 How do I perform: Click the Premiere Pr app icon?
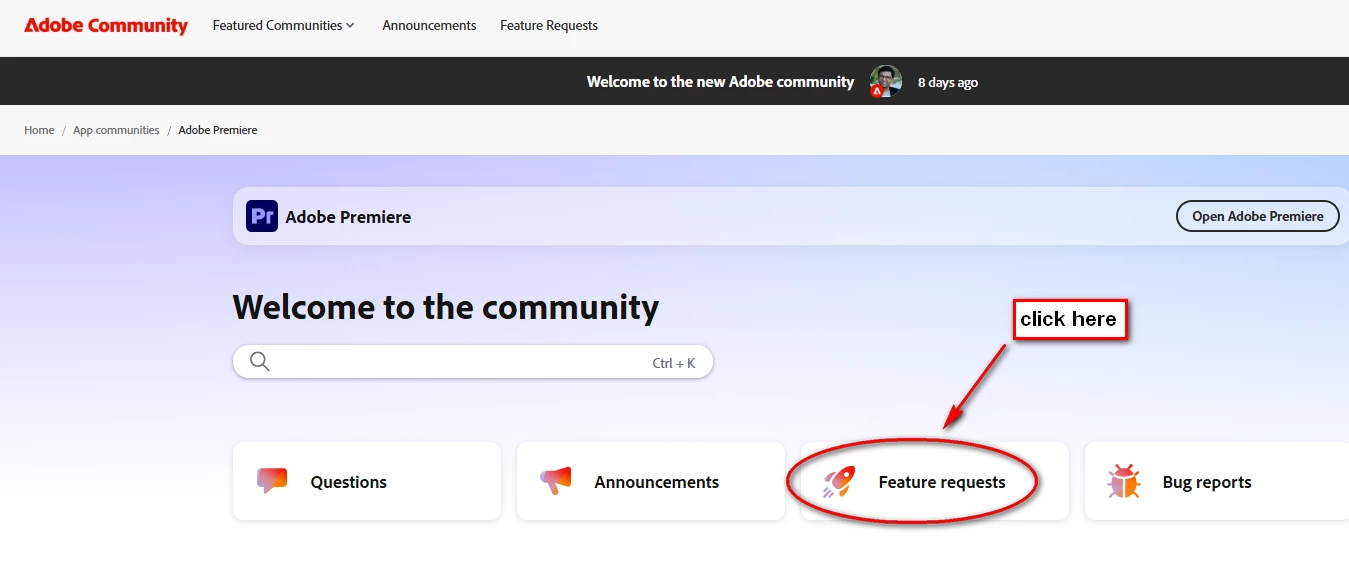(262, 216)
